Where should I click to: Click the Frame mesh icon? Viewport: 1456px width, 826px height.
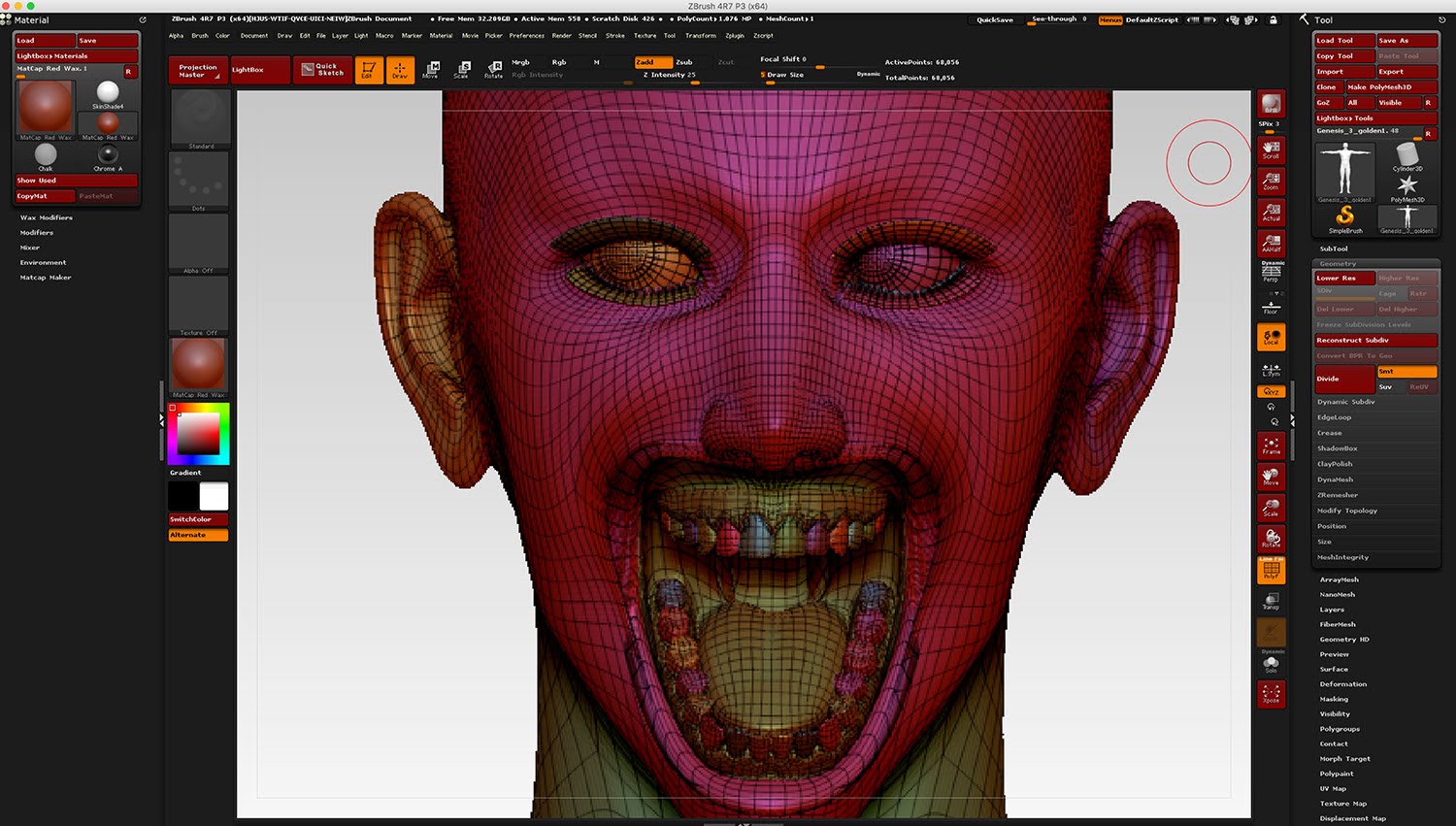1271,446
